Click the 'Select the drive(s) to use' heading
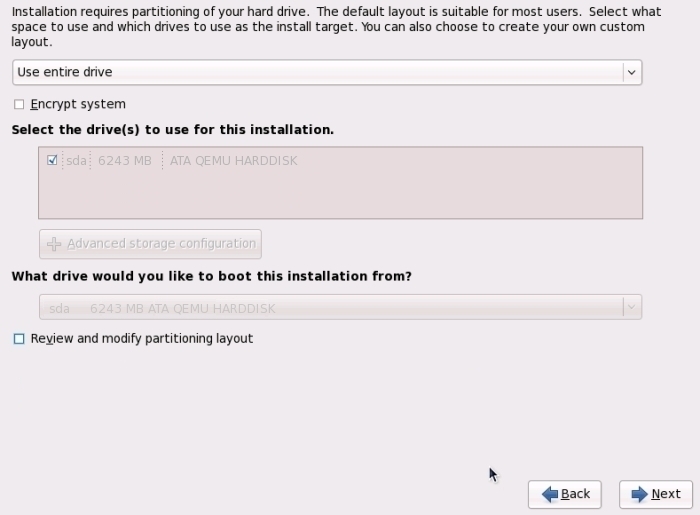 click(172, 130)
